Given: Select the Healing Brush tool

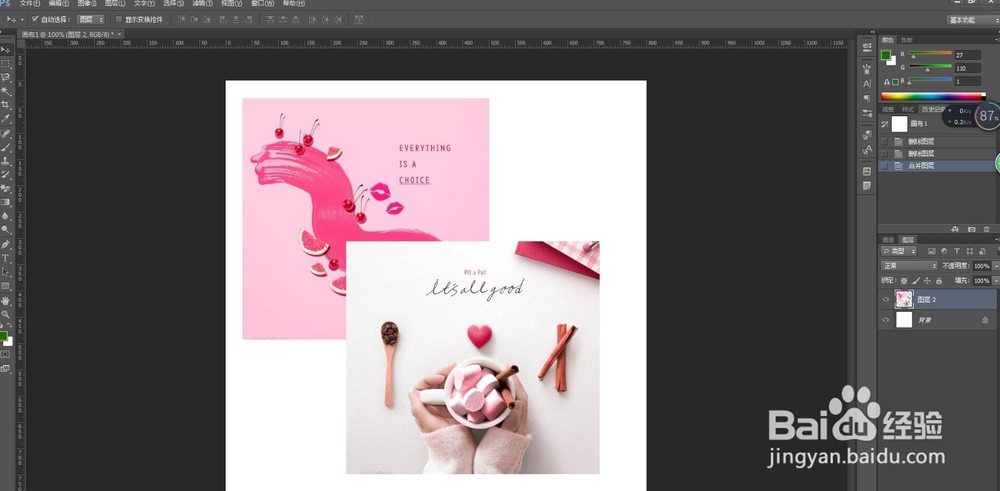Looking at the screenshot, I should 5,133.
